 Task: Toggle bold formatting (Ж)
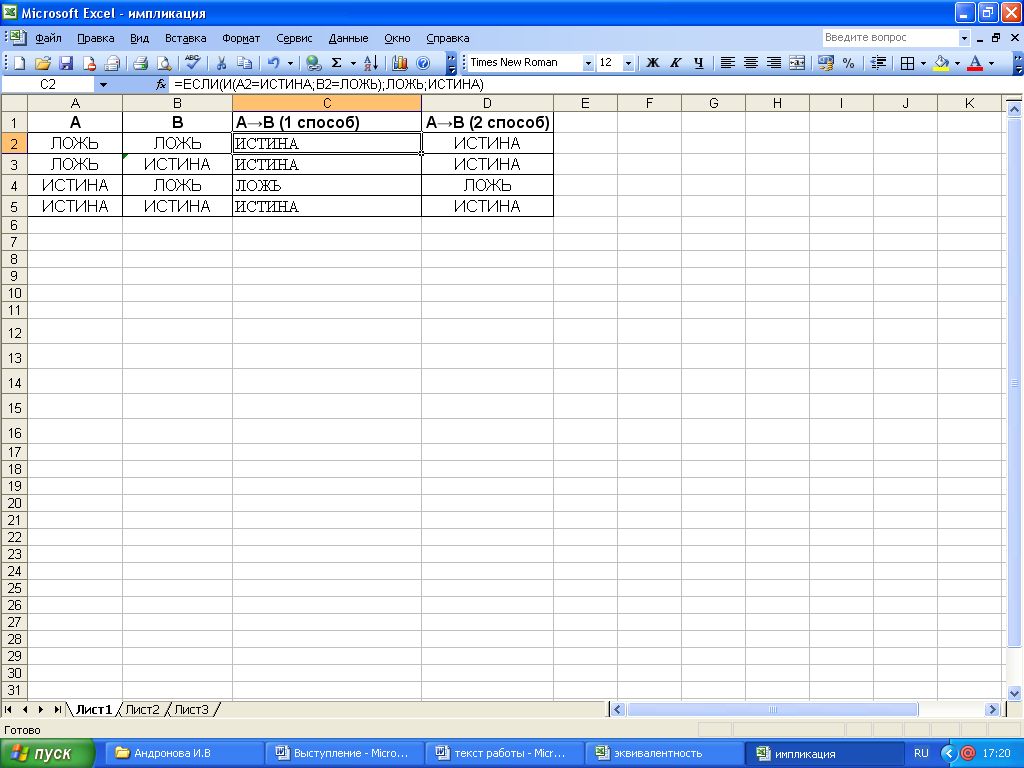(653, 63)
